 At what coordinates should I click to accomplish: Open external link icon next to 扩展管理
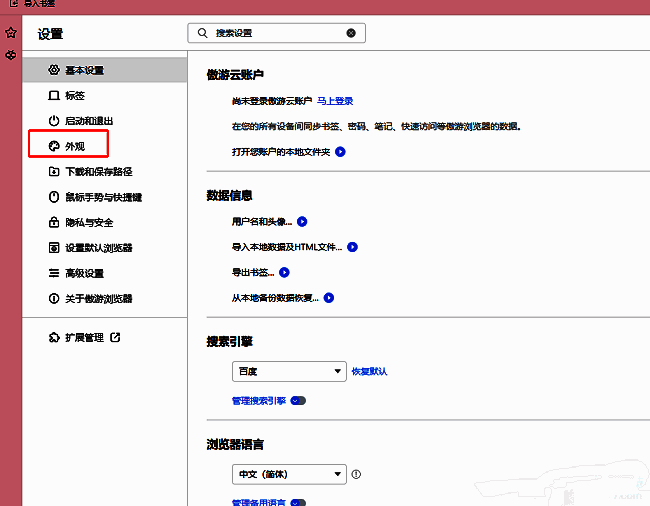click(x=115, y=337)
